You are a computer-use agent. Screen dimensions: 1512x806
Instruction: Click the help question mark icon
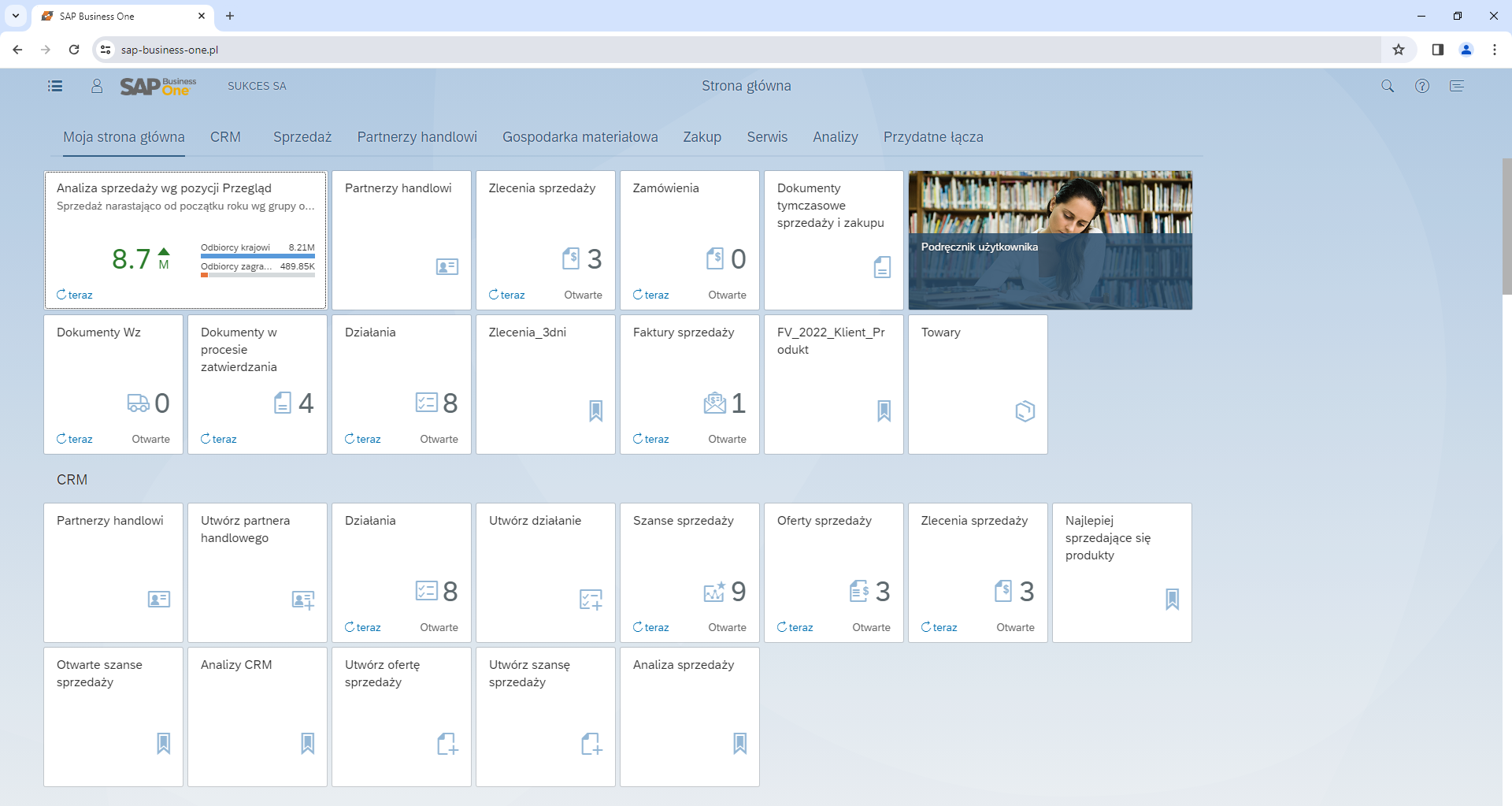pos(1421,86)
